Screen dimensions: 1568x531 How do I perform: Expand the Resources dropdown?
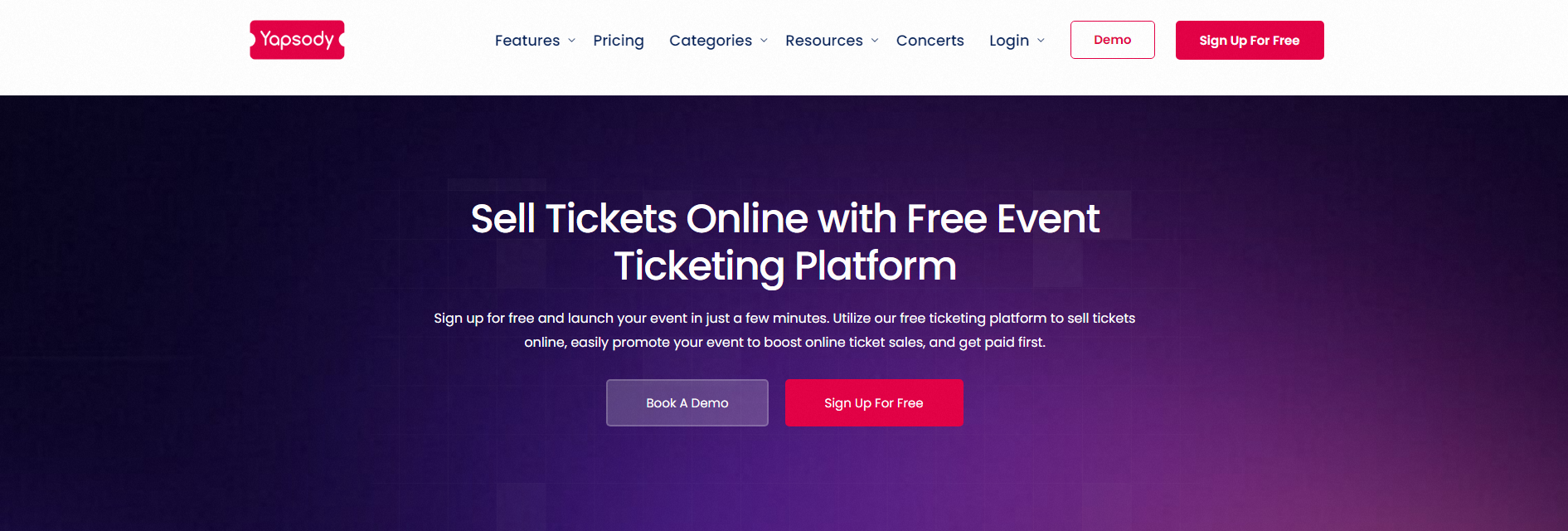tap(823, 40)
